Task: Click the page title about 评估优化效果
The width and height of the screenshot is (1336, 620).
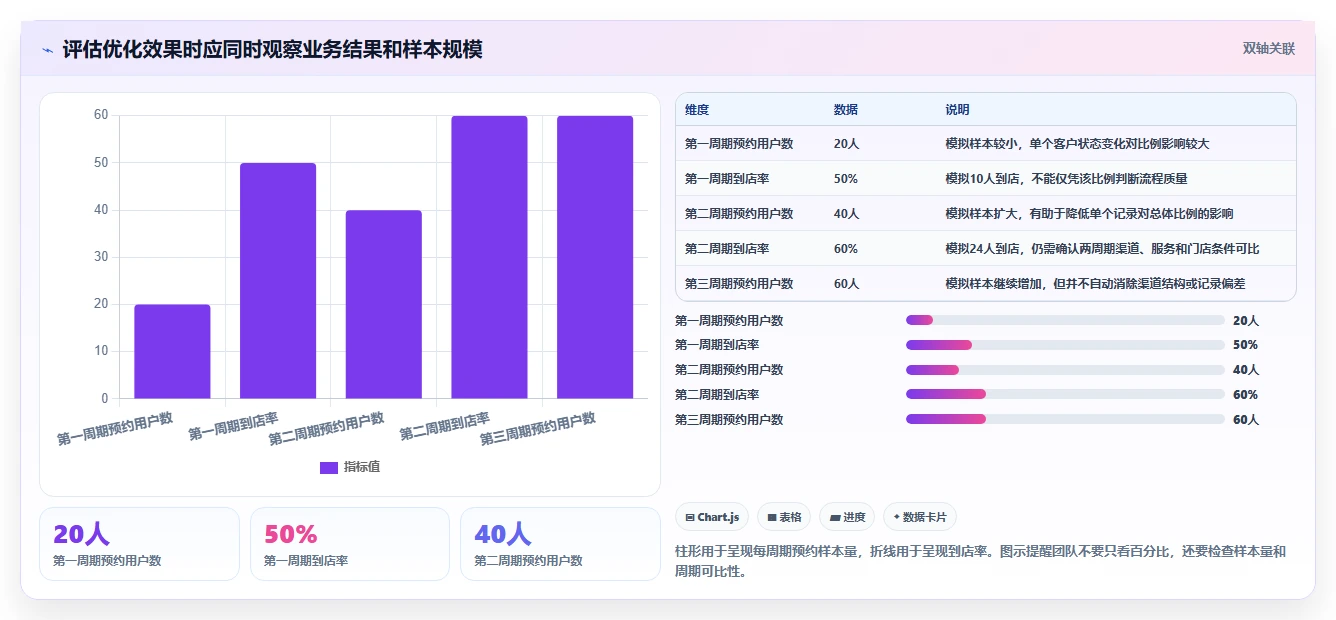Action: (273, 49)
